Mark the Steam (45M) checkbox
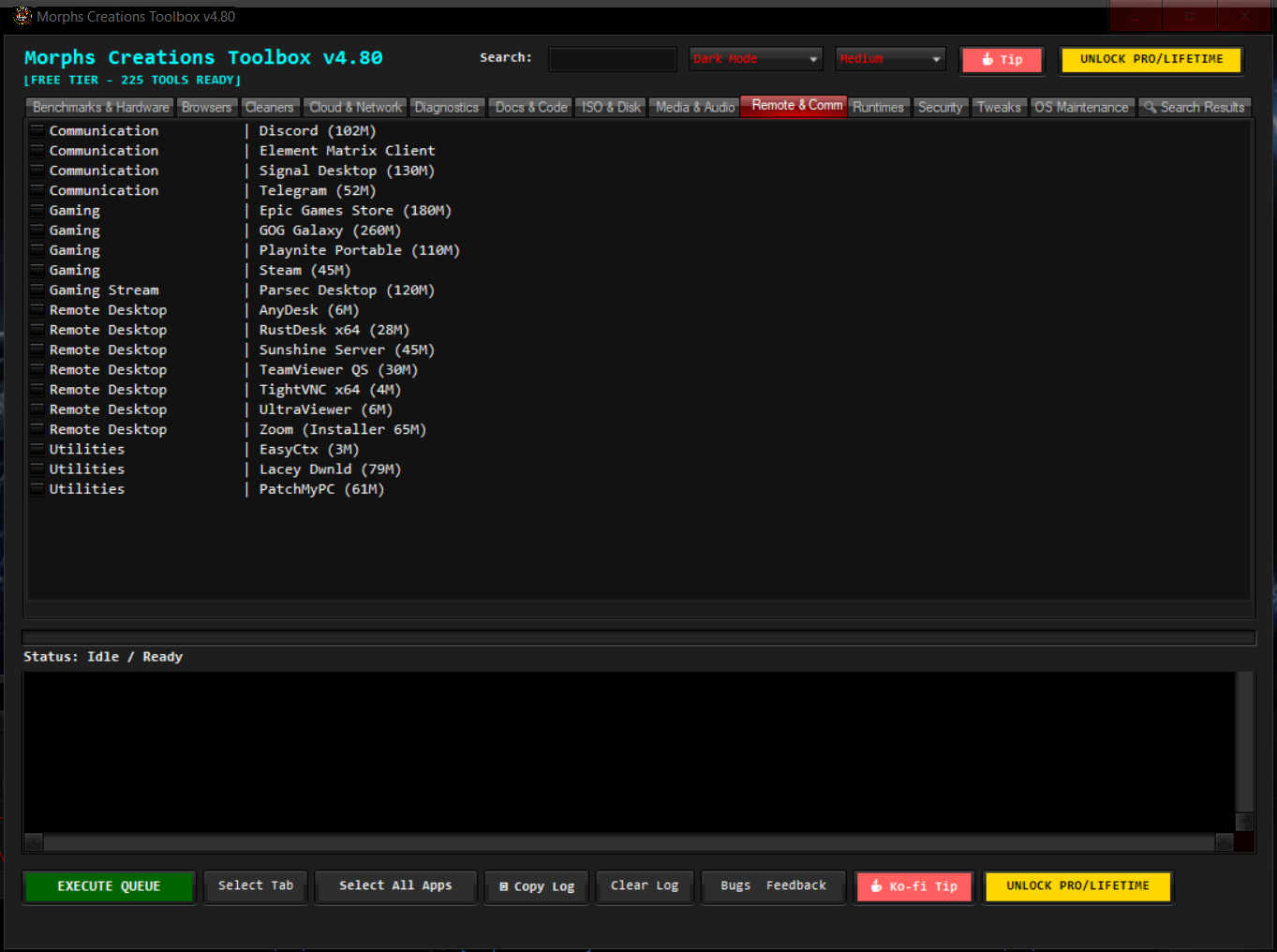Screen dimensions: 1277x952 37,270
